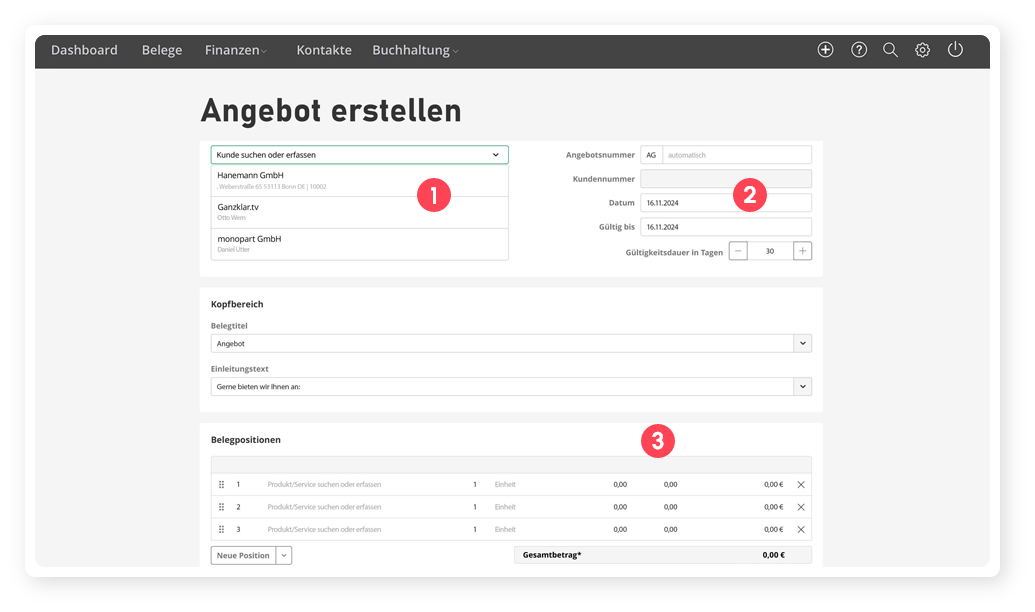
Task: Open Neue Position dropdown arrow
Action: (x=284, y=555)
